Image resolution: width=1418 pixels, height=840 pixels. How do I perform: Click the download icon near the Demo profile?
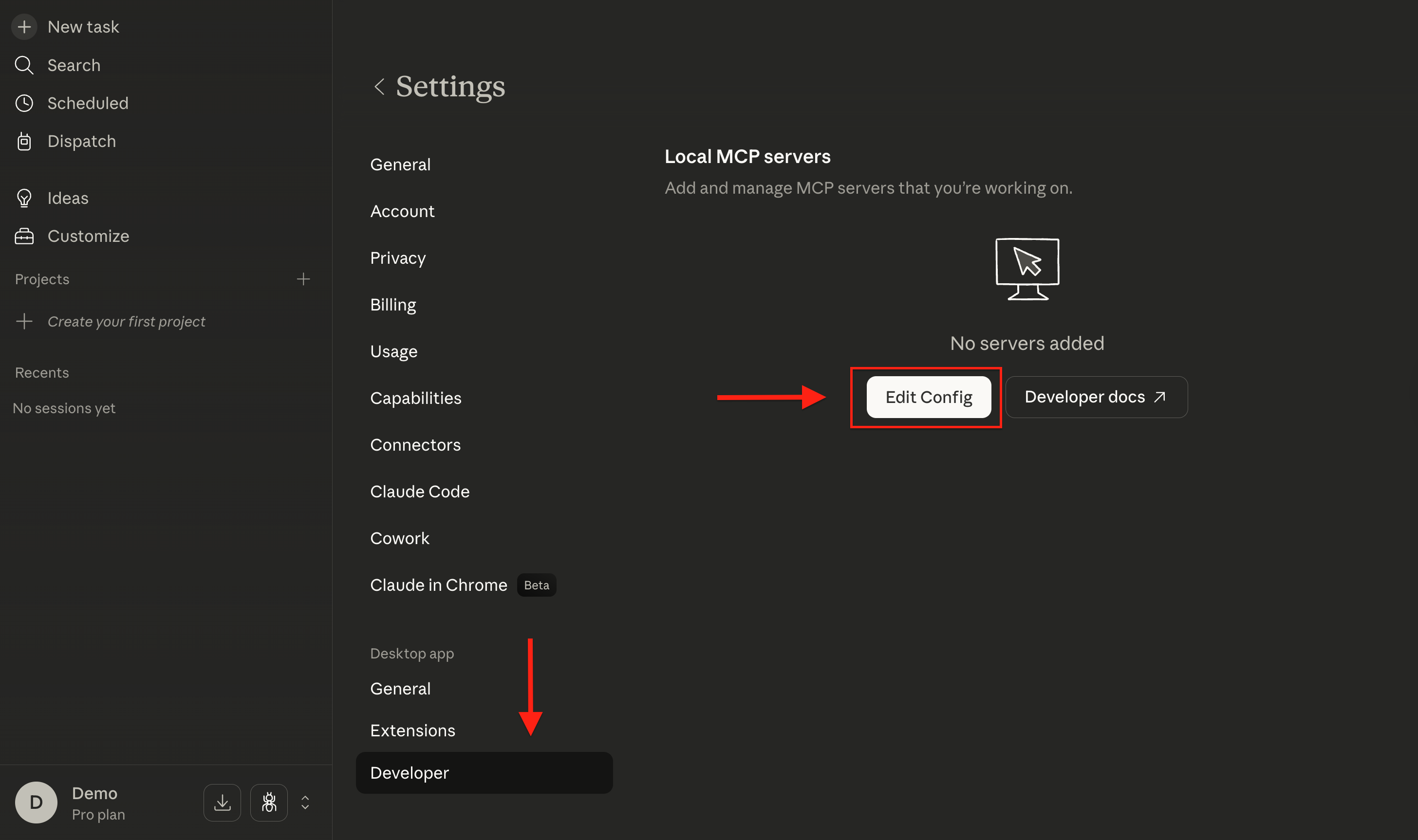pyautogui.click(x=222, y=802)
